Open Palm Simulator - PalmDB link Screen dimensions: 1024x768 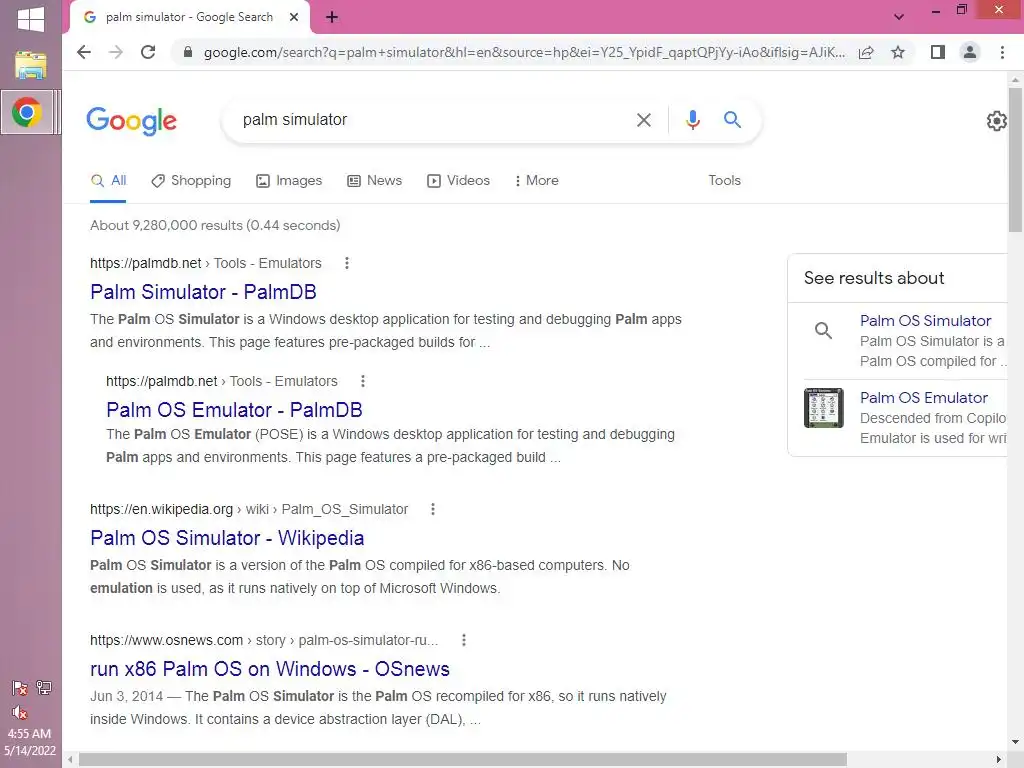tap(203, 292)
